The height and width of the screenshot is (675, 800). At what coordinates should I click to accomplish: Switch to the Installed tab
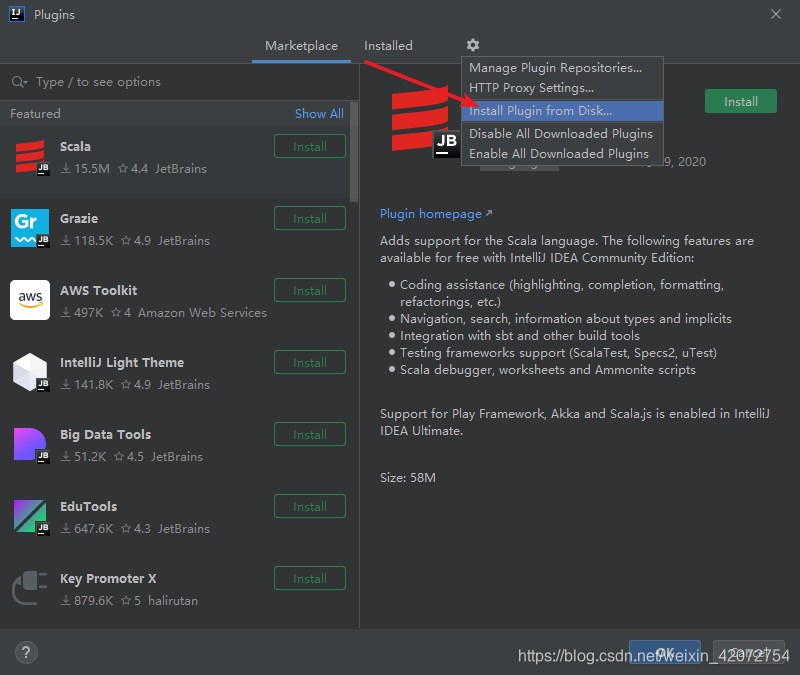(388, 46)
